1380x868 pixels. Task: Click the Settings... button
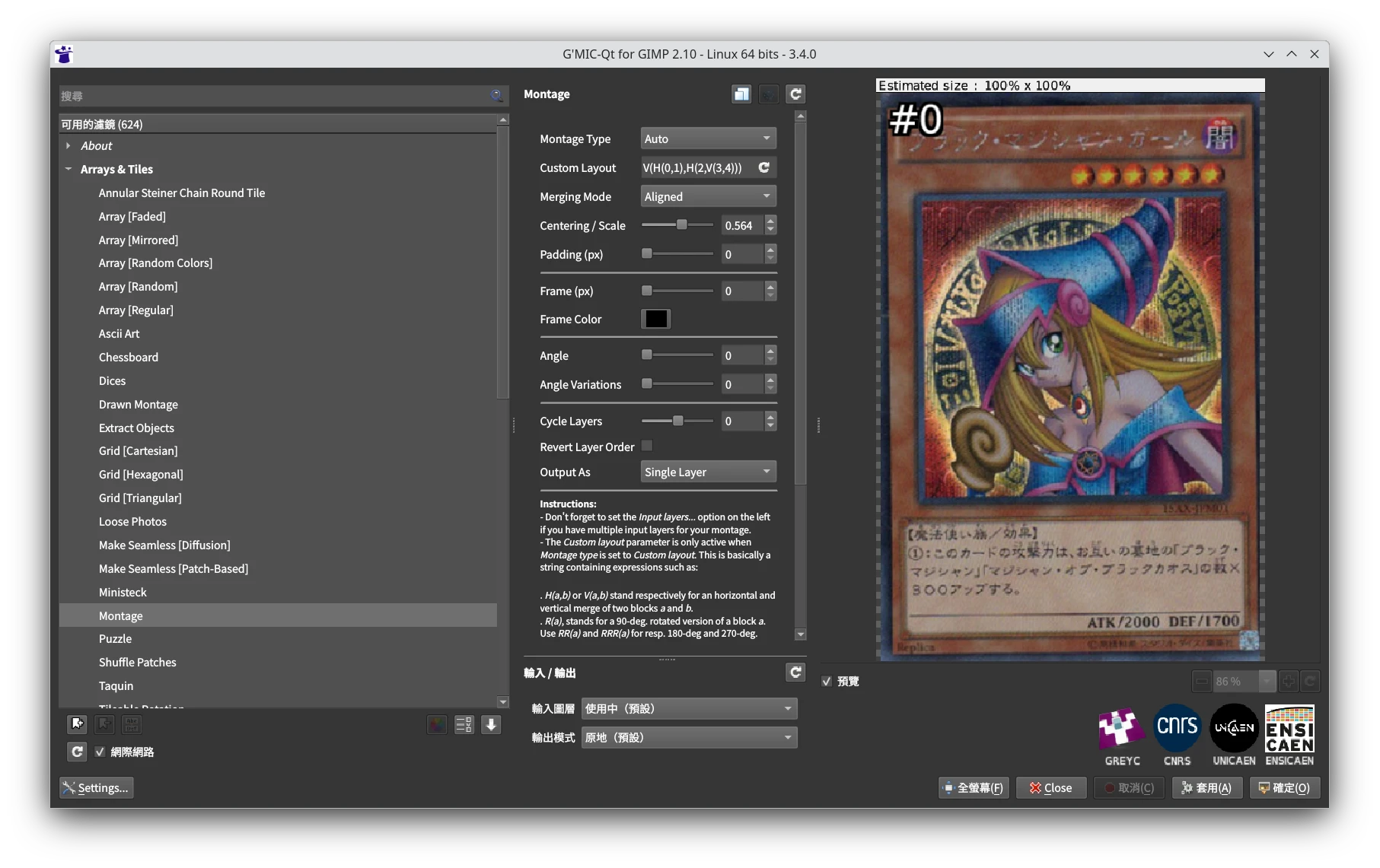click(x=97, y=787)
